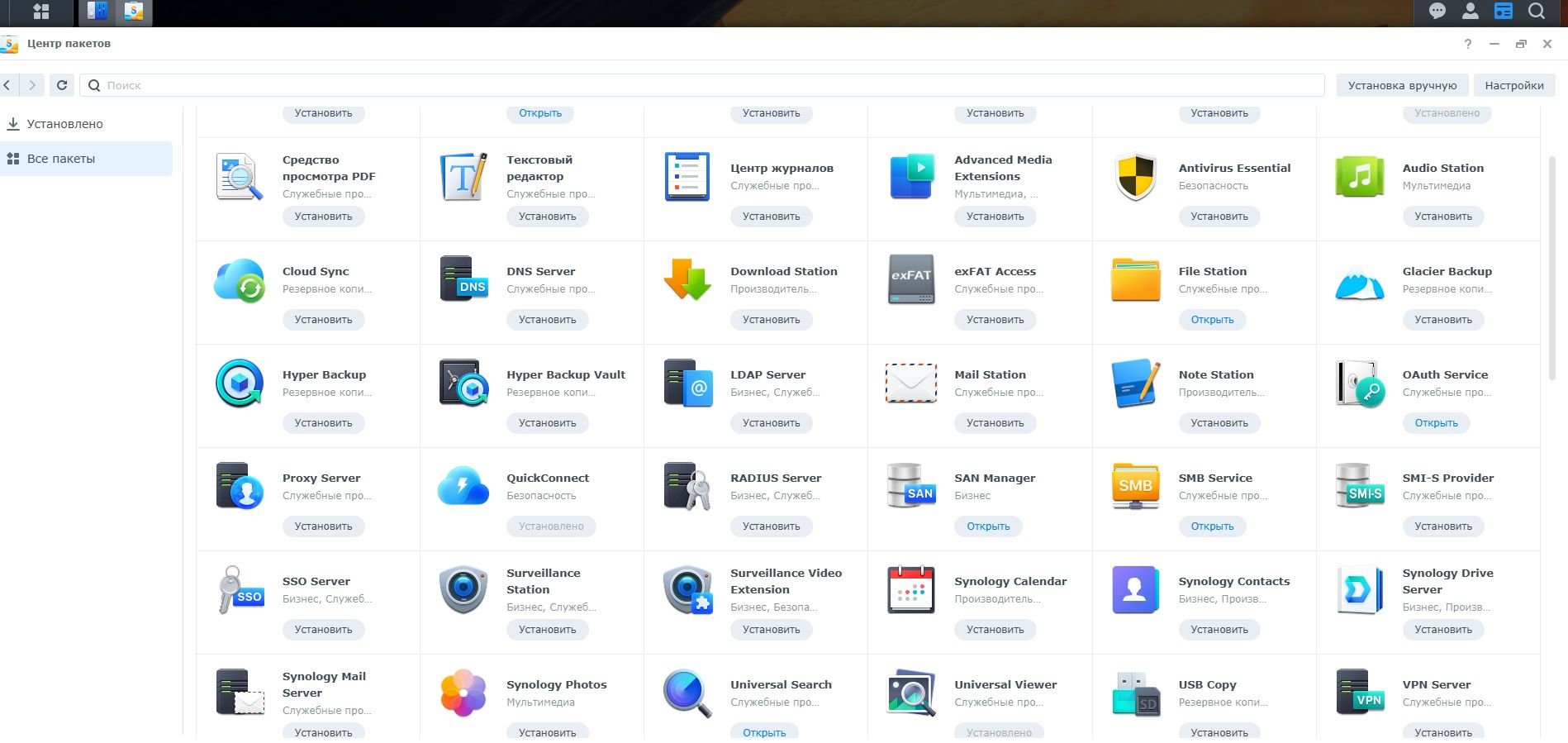This screenshot has height=743, width=1568.
Task: Install the Surveillance Station package
Action: point(548,630)
